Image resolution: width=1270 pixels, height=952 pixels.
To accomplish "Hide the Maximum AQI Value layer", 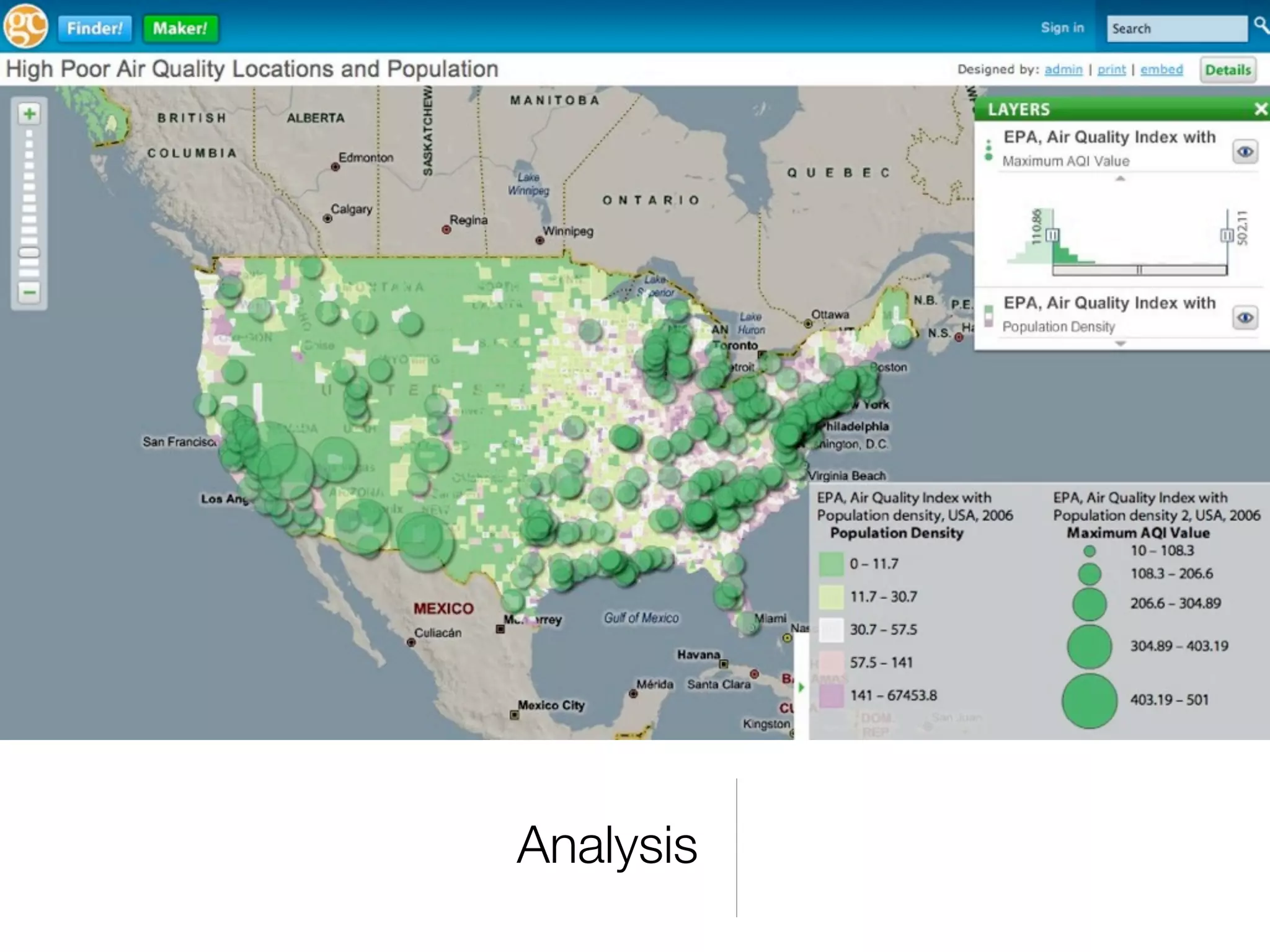I will tap(1245, 152).
